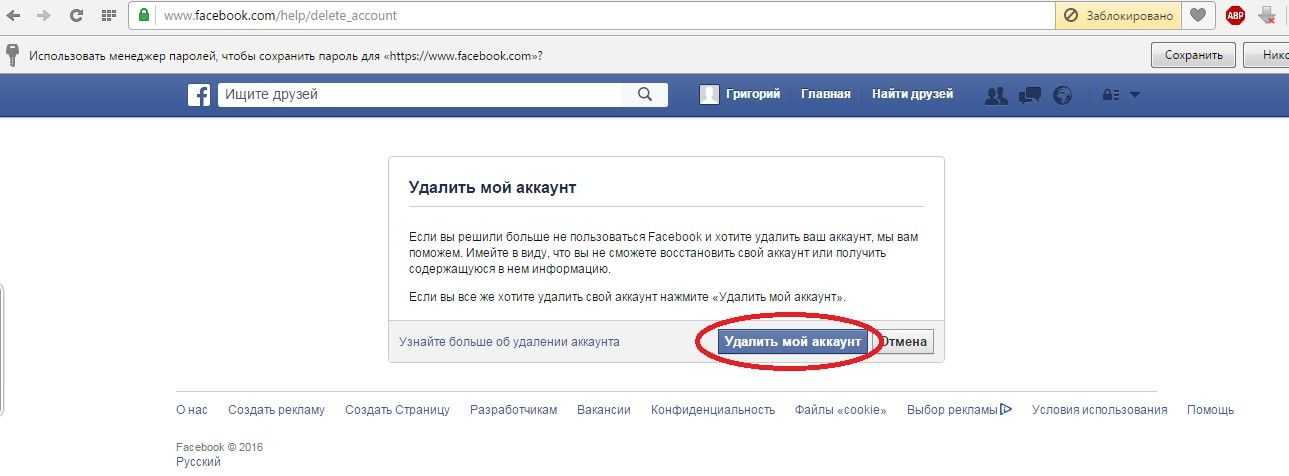Click the profile picture thumbnail

tap(709, 95)
